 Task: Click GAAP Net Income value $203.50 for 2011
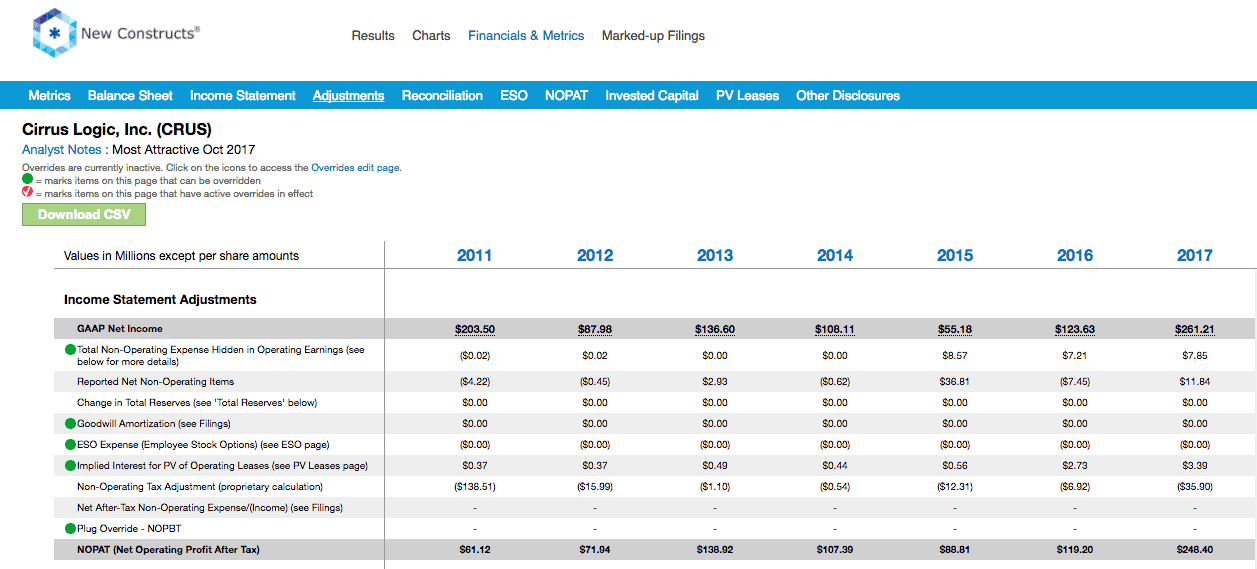coord(475,329)
